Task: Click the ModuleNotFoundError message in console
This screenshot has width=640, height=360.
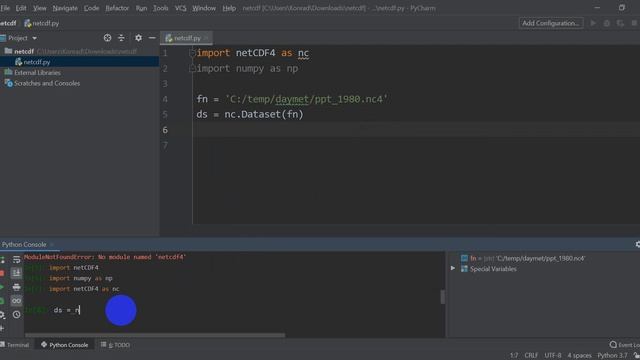Action: 105,257
